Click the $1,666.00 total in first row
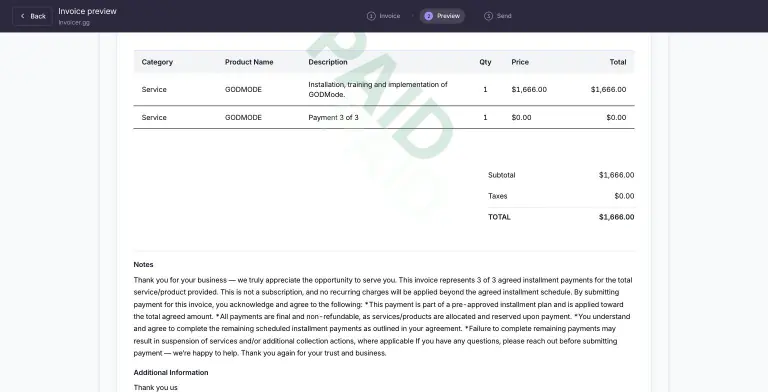 coord(608,90)
